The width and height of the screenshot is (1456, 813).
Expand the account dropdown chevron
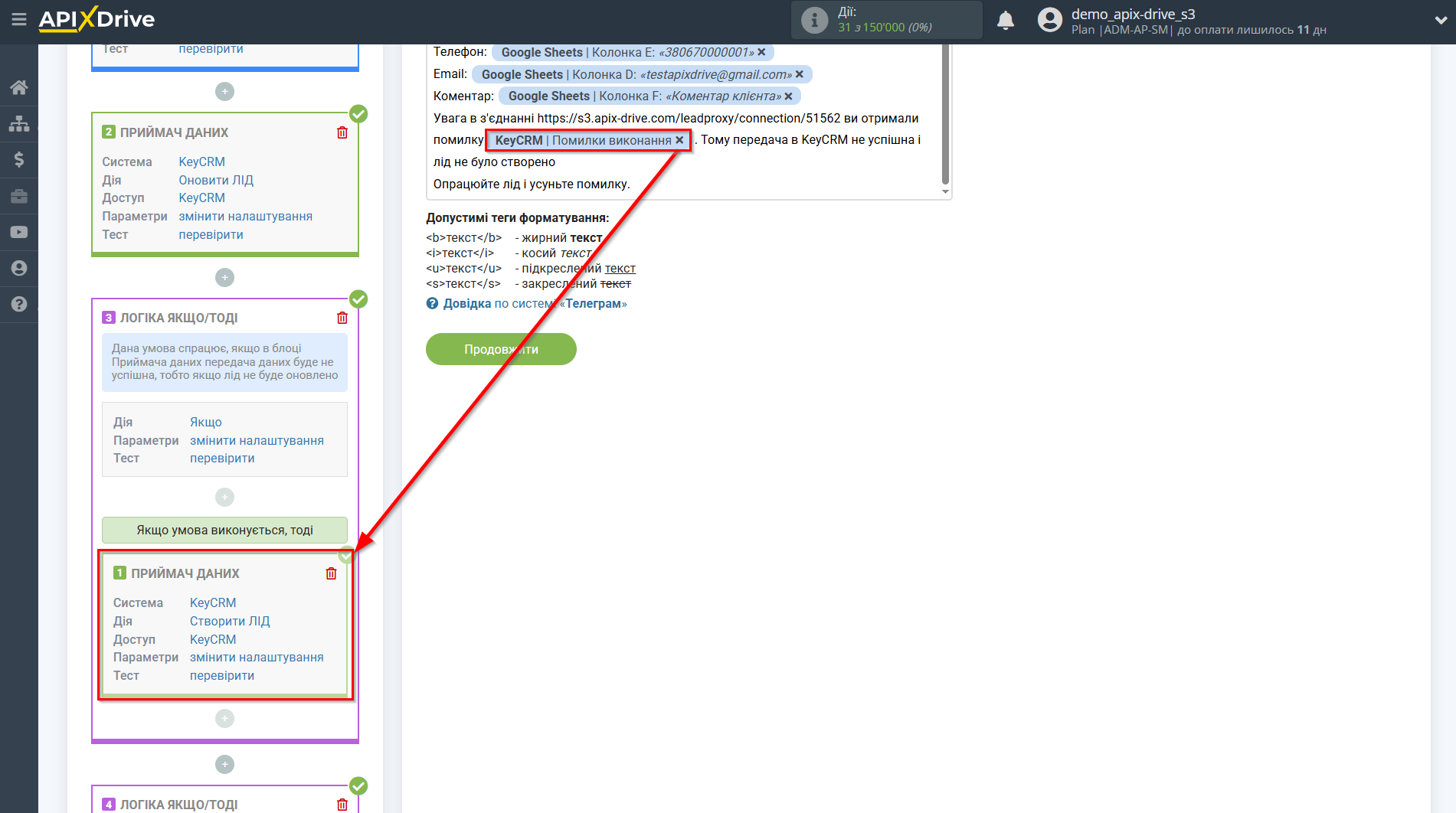tap(1441, 21)
